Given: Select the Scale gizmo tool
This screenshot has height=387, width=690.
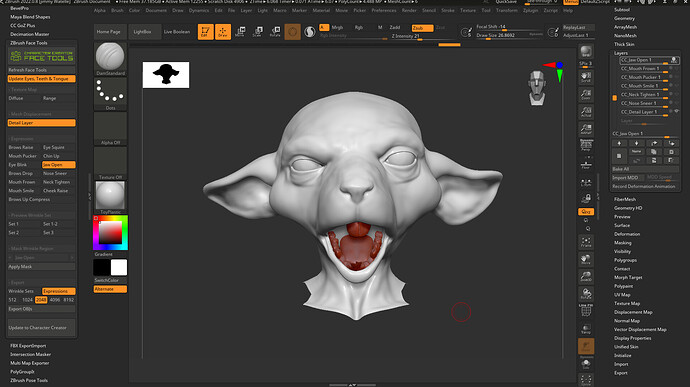Looking at the screenshot, I should pyautogui.click(x=258, y=32).
